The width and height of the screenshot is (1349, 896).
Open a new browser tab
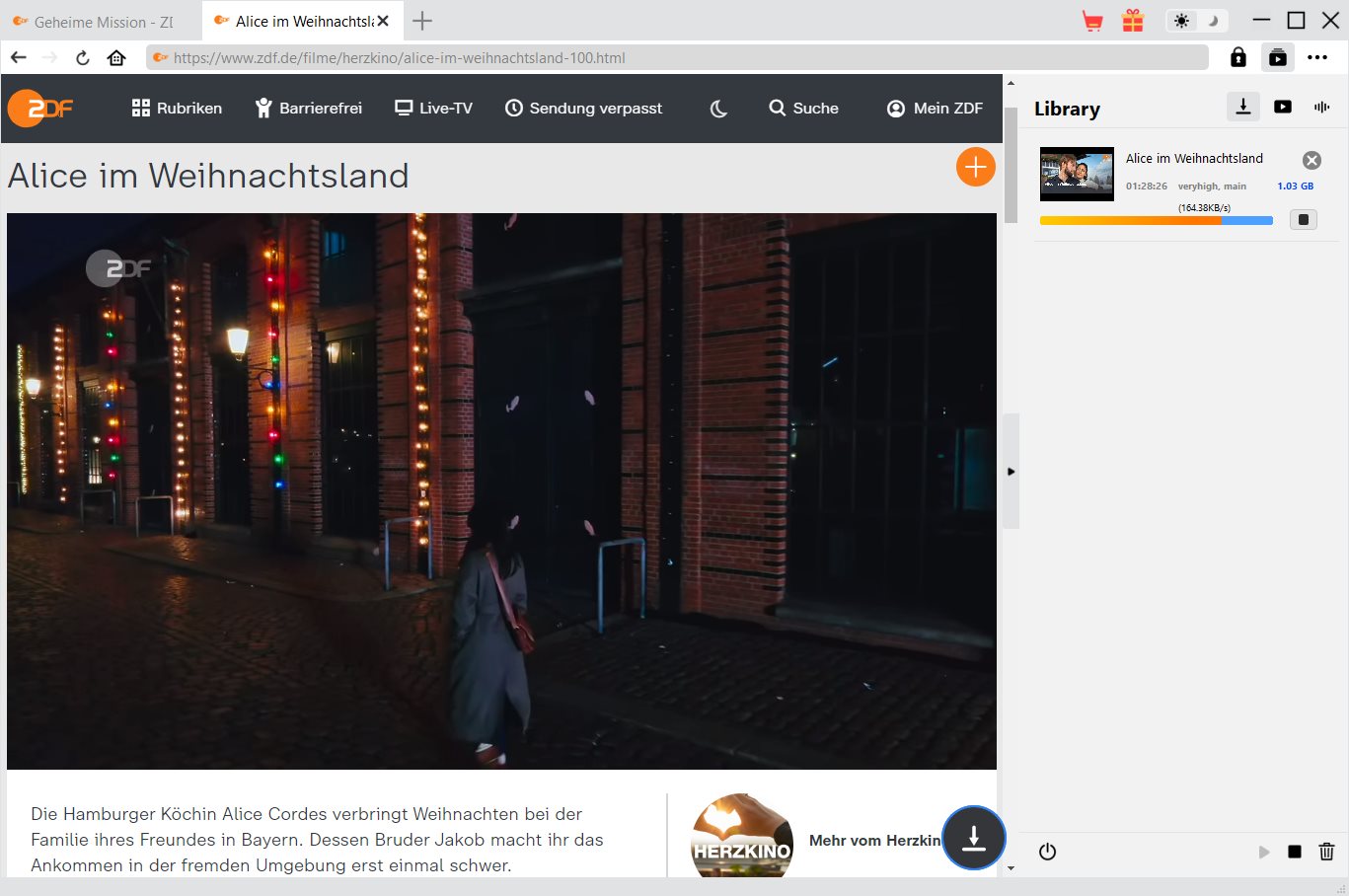pos(422,21)
